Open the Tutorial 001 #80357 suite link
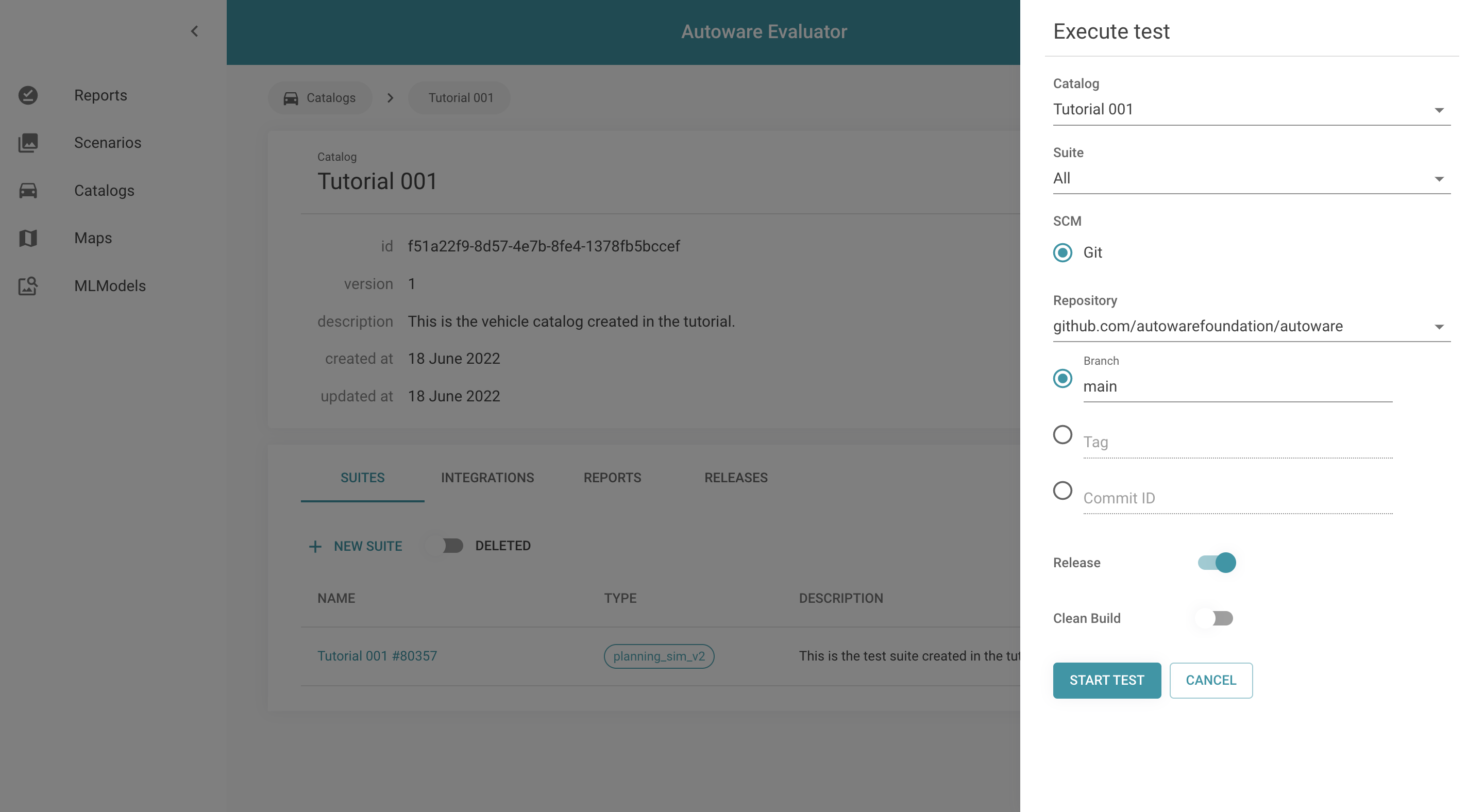Screen dimensions: 1484x812 pos(377,655)
